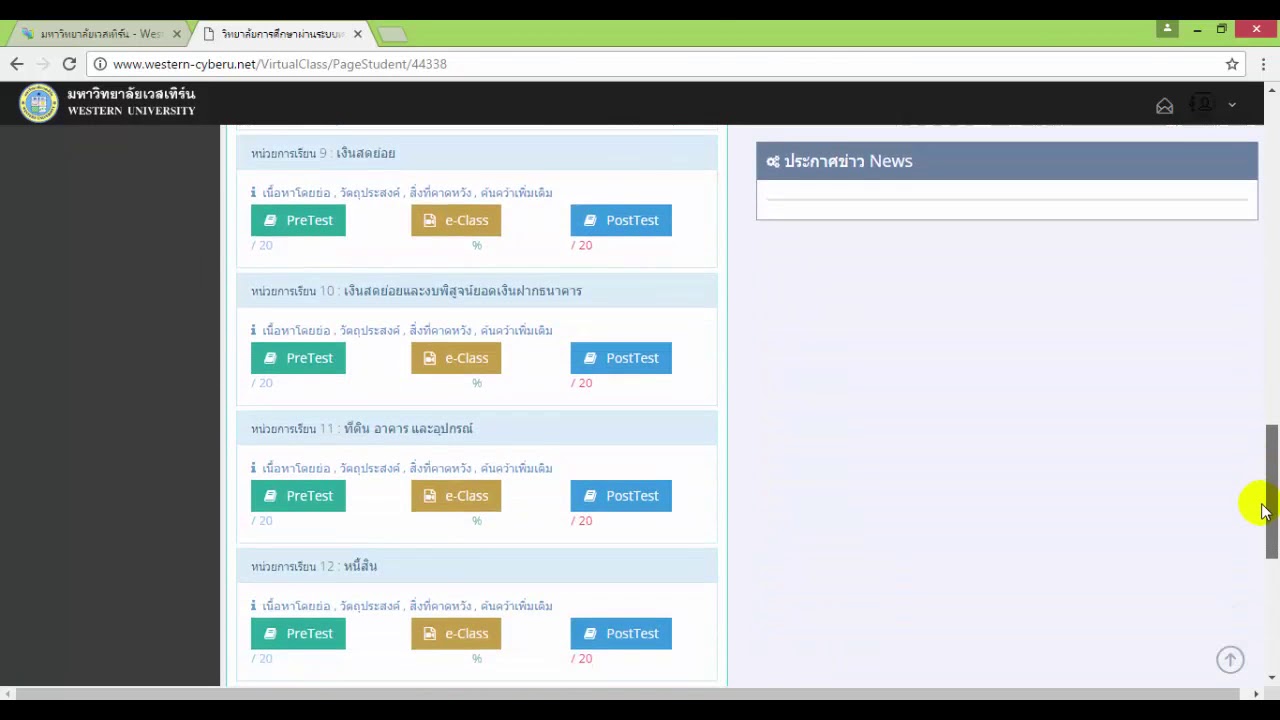This screenshot has height=720, width=1280.
Task: Click the scroll up arrow
Action: pyautogui.click(x=1272, y=91)
